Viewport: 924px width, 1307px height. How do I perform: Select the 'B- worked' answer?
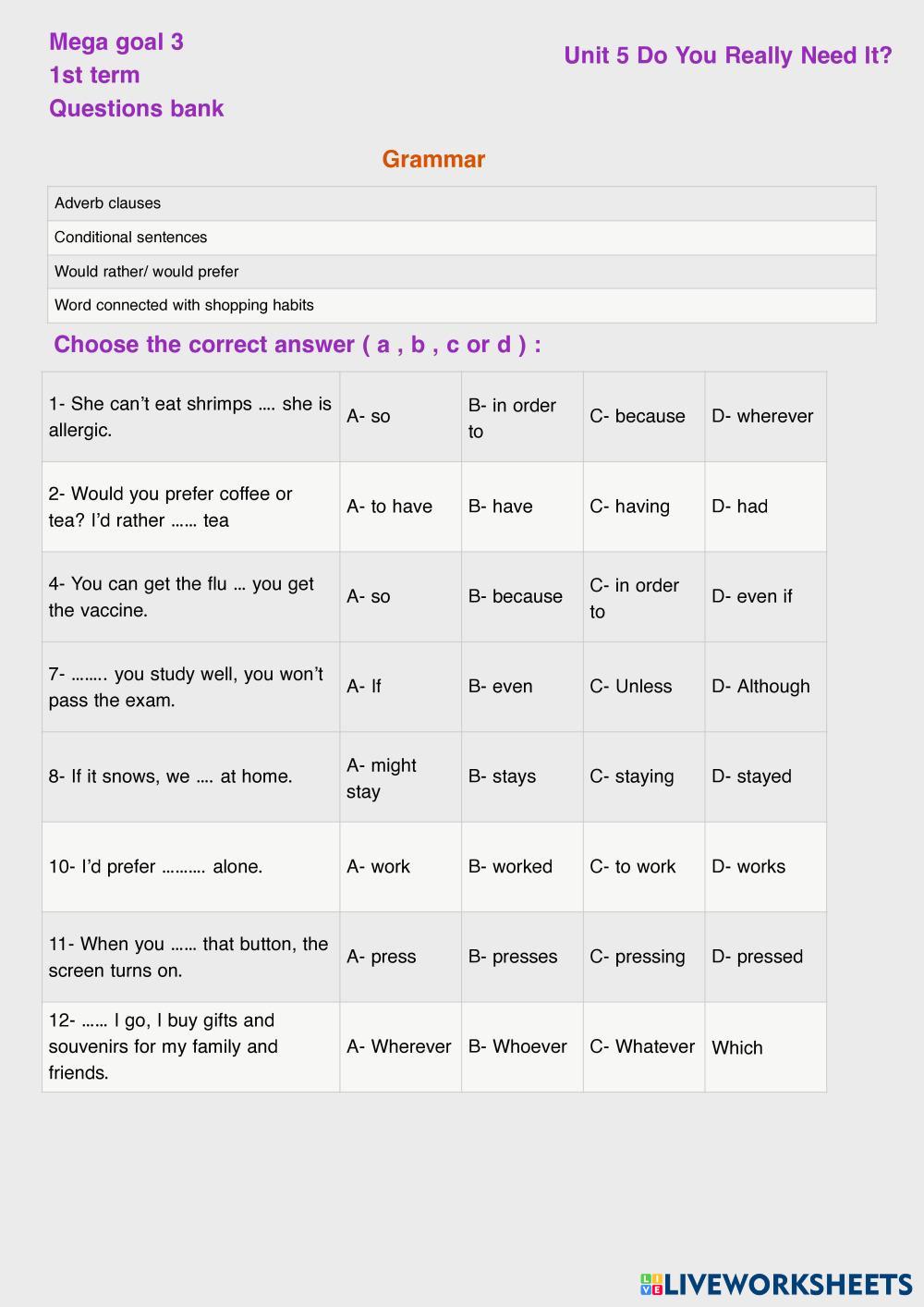(510, 866)
